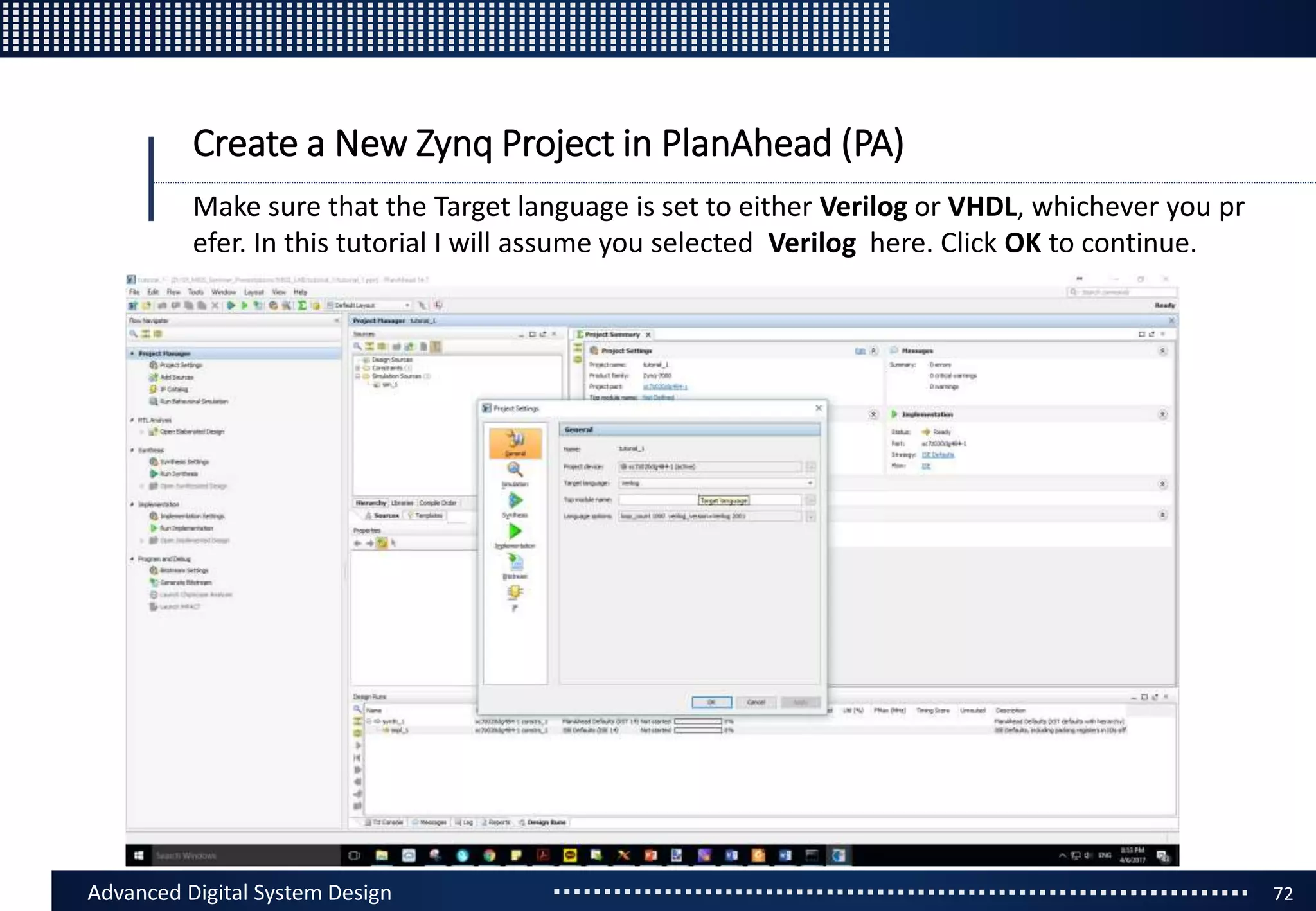Click Cancel button in Project Settings dialog
Screen dimensions: 1316x911
(756, 702)
